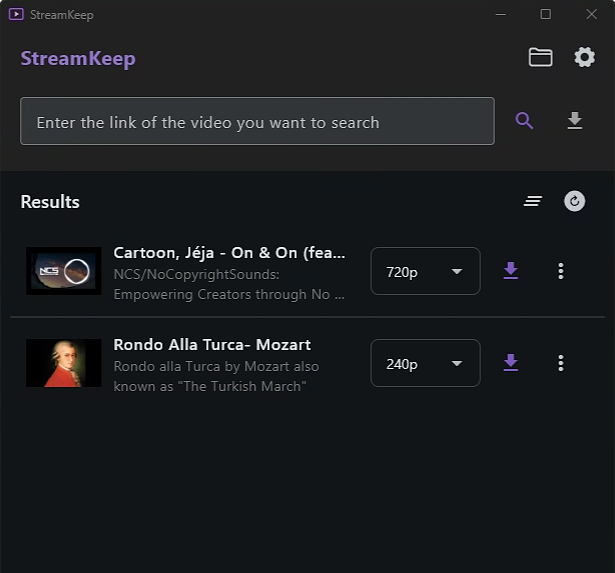Click the Cartoon, Jéja - On & On title
The height and width of the screenshot is (573, 615).
229,253
